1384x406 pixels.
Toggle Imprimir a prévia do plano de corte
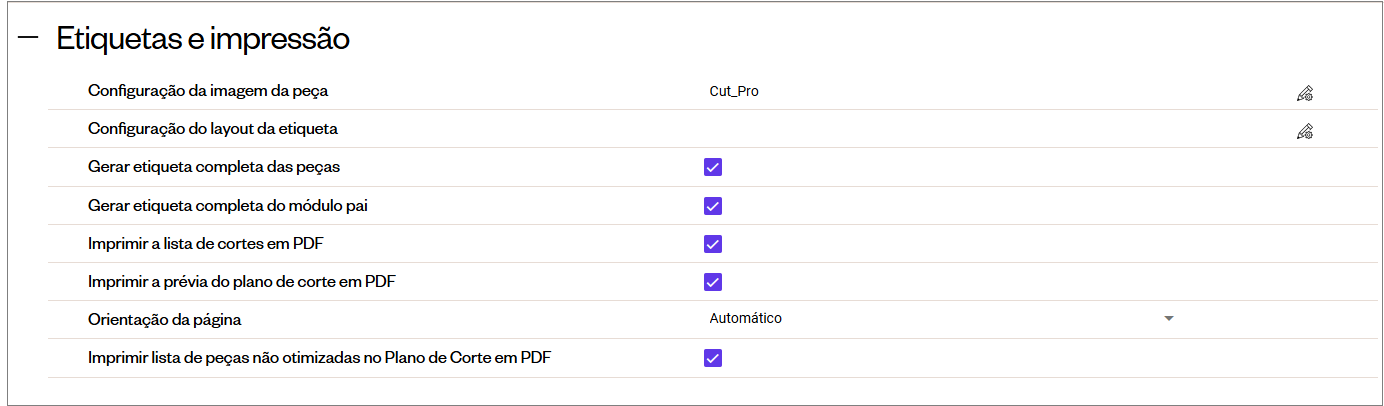coord(713,282)
